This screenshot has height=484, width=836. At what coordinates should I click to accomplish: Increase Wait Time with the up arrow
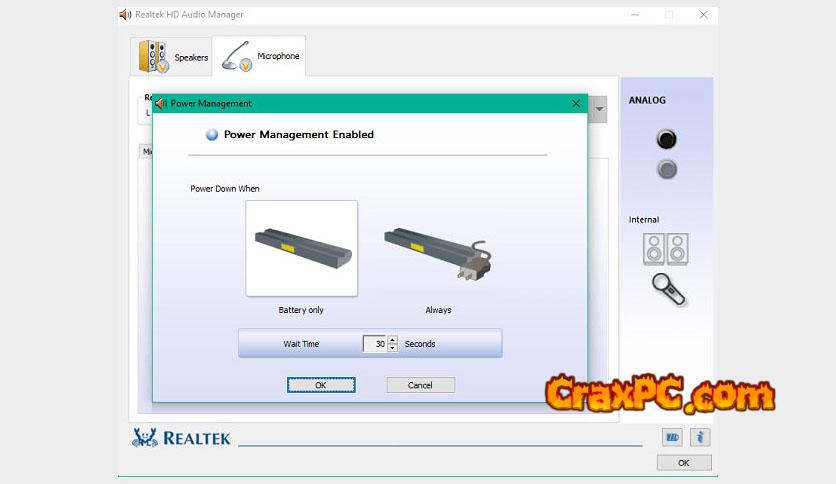(x=392, y=340)
